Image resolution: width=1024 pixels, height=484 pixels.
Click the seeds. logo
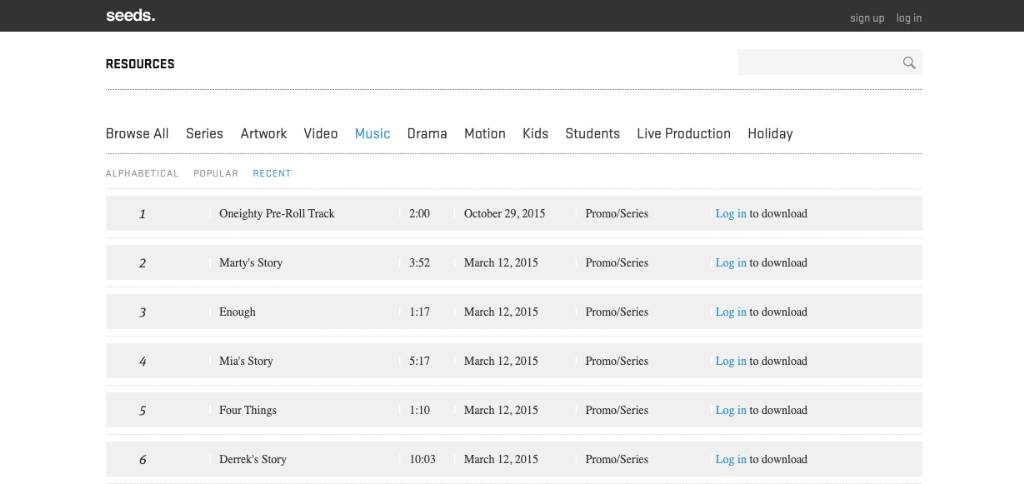coord(130,16)
